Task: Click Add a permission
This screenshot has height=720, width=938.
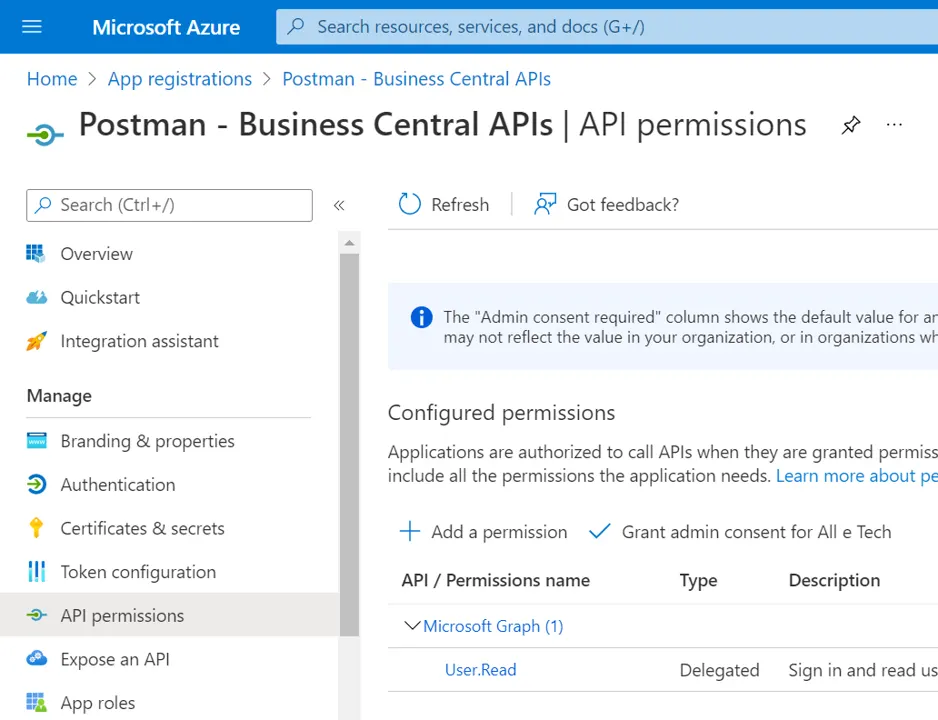Action: 483,531
